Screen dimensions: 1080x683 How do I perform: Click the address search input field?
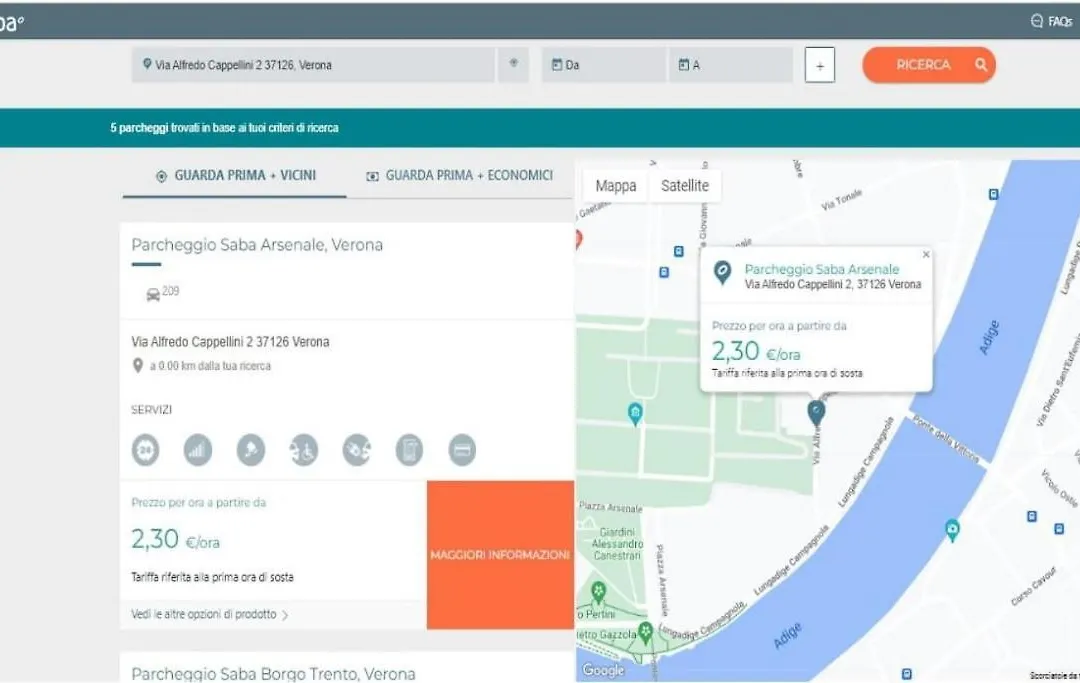[313, 65]
